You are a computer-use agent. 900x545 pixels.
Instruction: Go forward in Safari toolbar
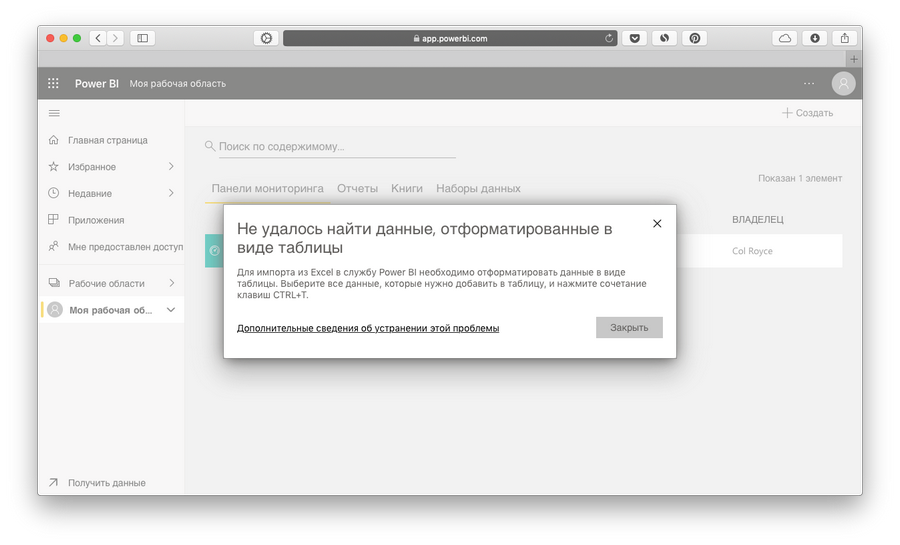[x=115, y=38]
